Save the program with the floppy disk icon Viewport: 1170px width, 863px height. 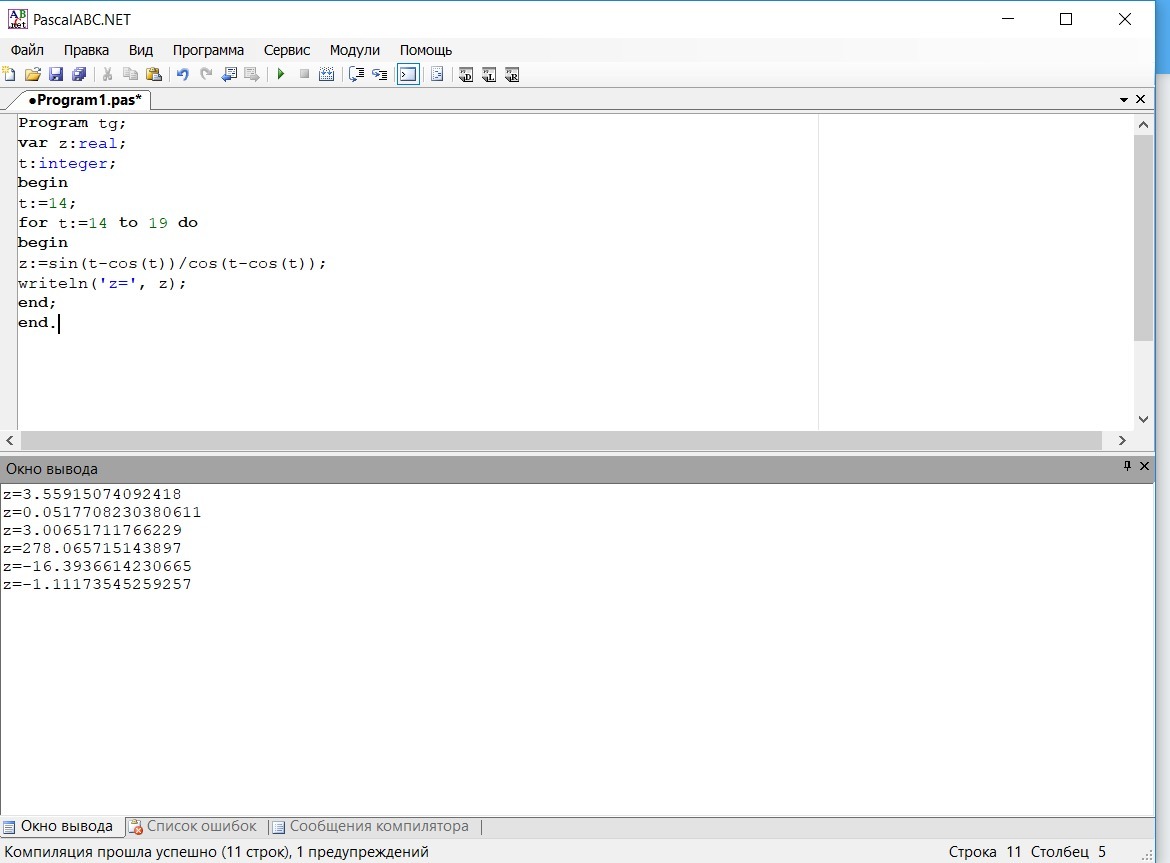[56, 74]
